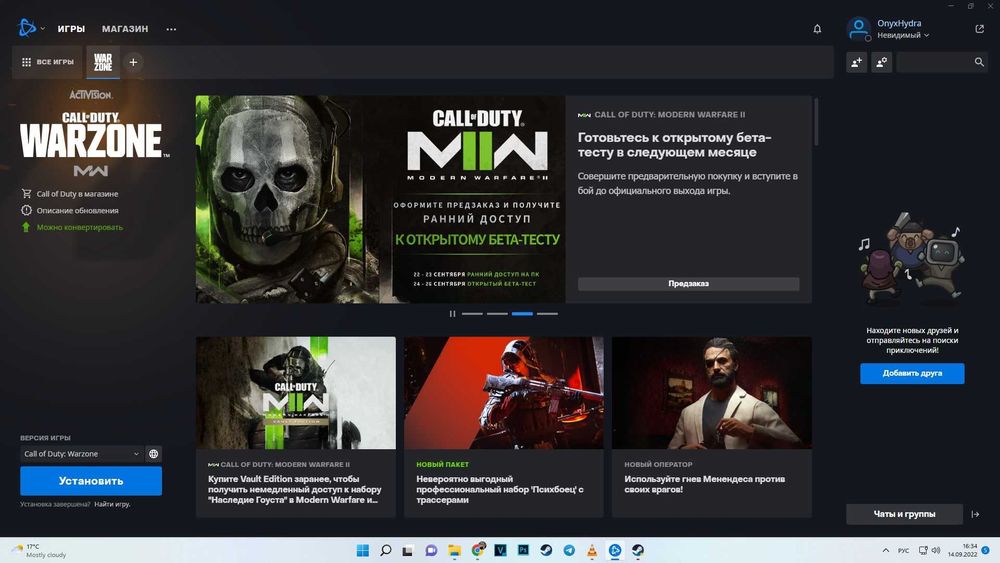Pop out the social panel window icon
This screenshot has width=1000, height=563.
point(980,29)
